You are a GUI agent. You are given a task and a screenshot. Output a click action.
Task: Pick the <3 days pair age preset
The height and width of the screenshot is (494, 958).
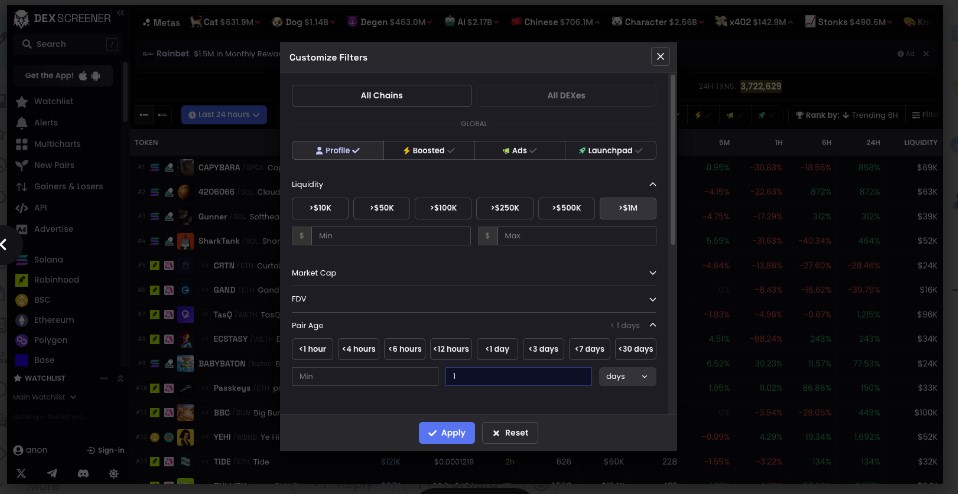(x=543, y=349)
